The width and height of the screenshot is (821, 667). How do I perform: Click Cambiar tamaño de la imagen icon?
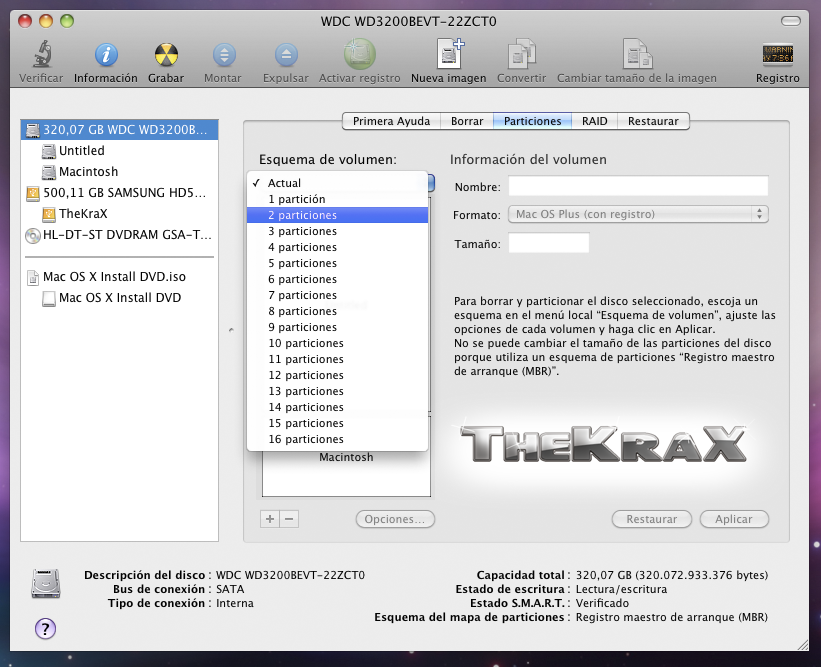[637, 54]
